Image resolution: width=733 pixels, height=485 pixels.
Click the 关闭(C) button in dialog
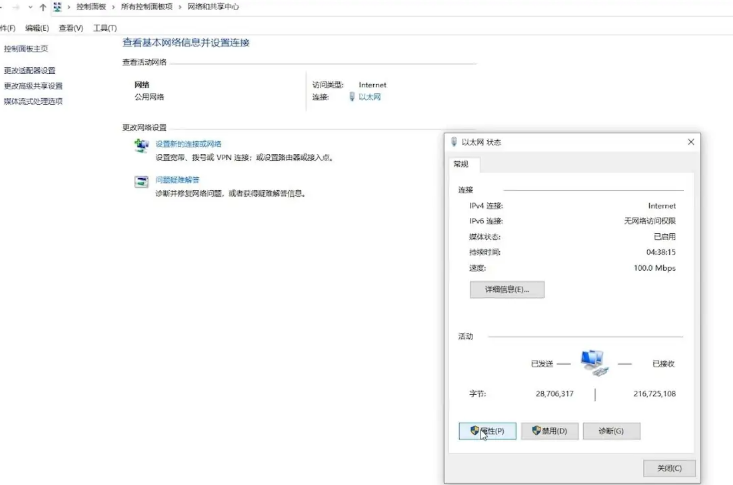tap(669, 468)
